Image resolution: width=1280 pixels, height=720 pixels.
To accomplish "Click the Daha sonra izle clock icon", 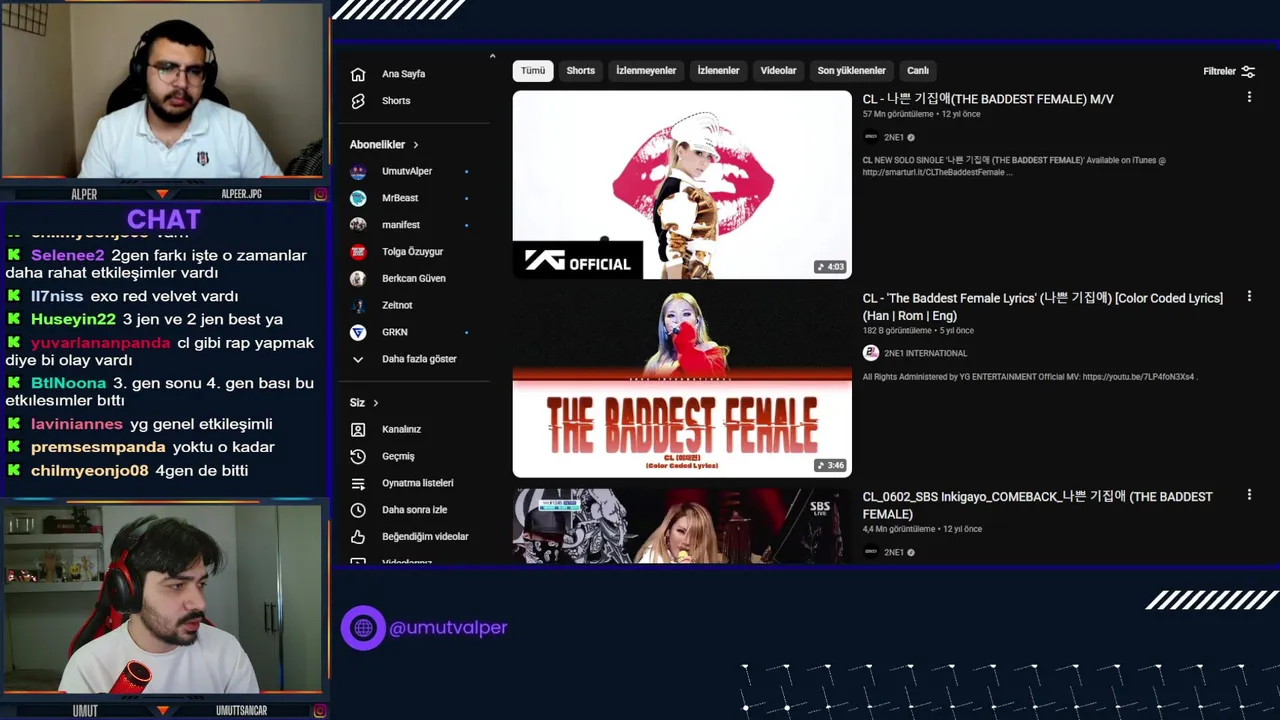I will tap(358, 510).
